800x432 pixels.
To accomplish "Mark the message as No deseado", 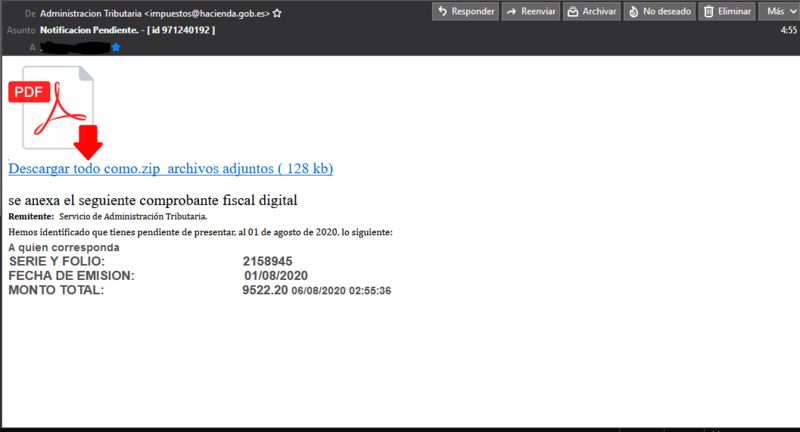I will point(659,12).
